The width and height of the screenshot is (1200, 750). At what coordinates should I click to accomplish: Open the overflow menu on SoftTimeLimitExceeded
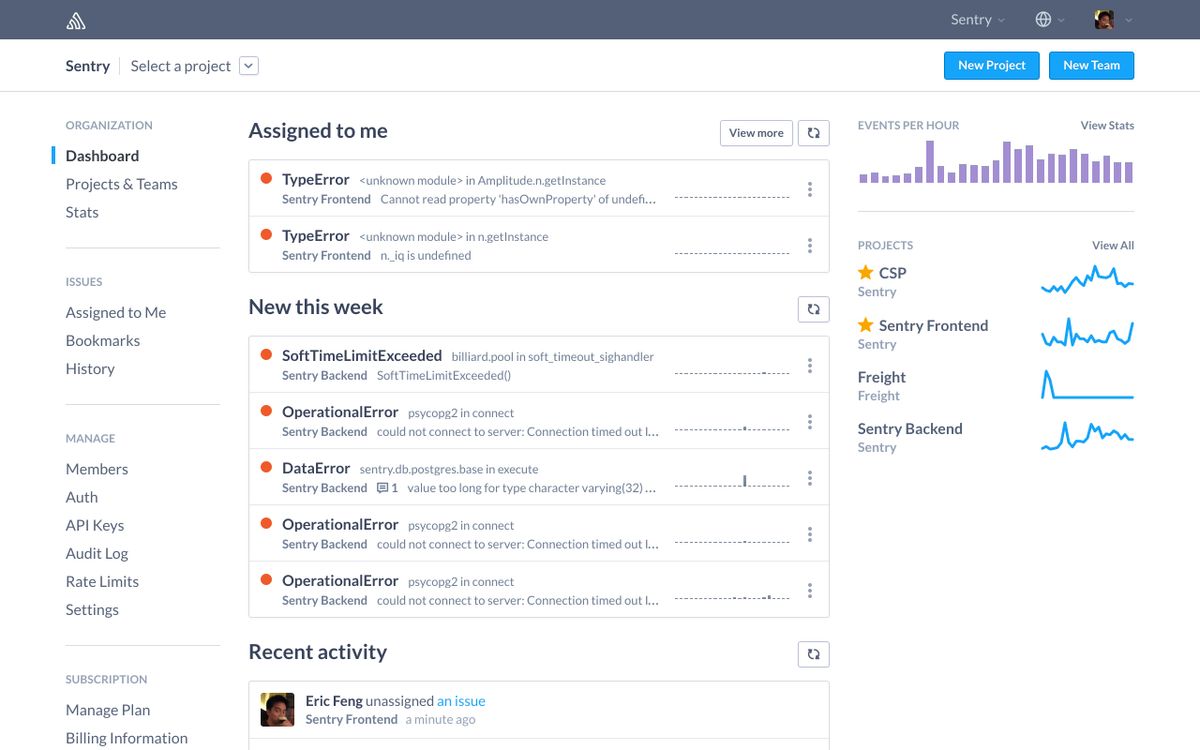click(810, 365)
